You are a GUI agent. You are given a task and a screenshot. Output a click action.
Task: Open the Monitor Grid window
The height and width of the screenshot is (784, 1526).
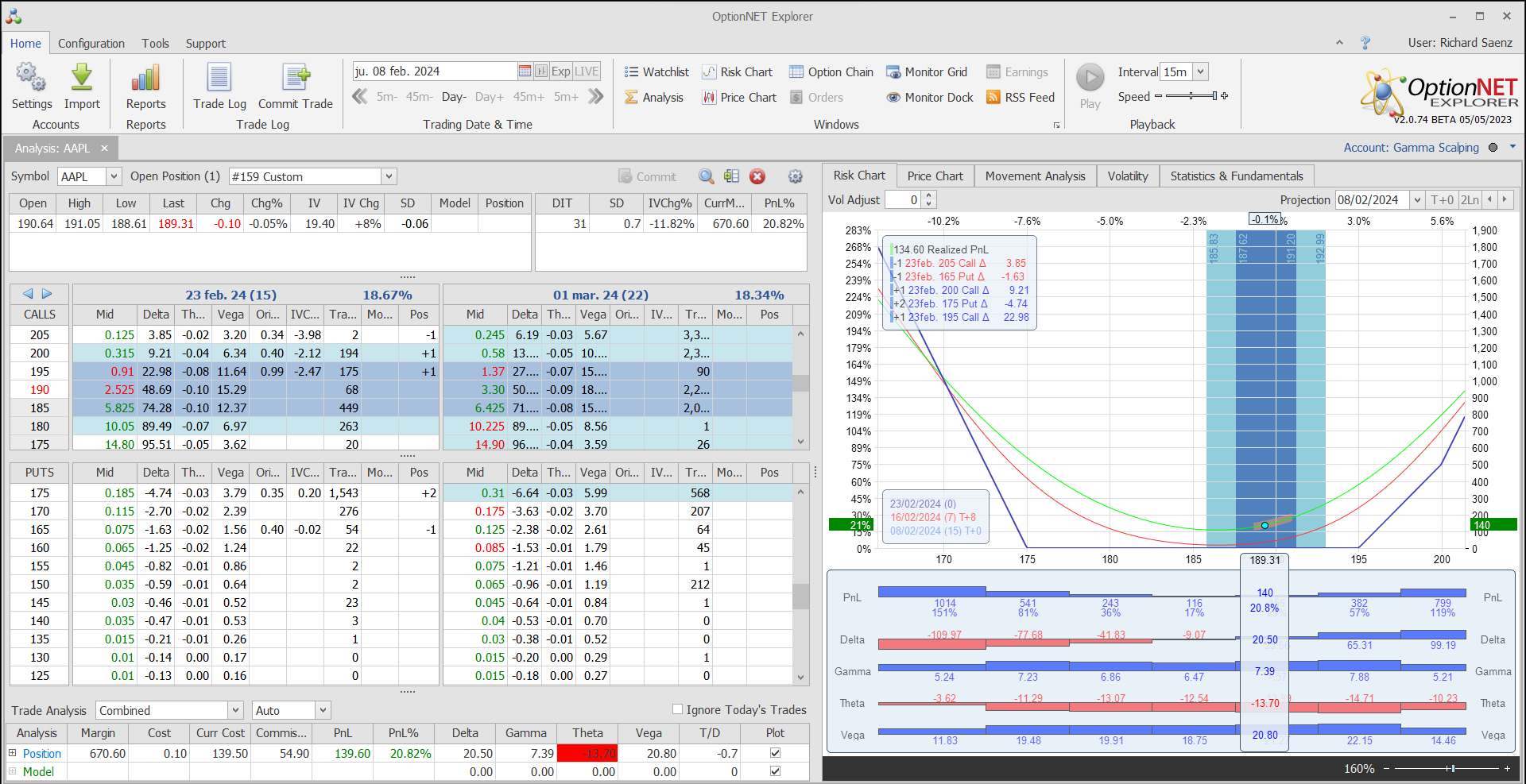927,72
